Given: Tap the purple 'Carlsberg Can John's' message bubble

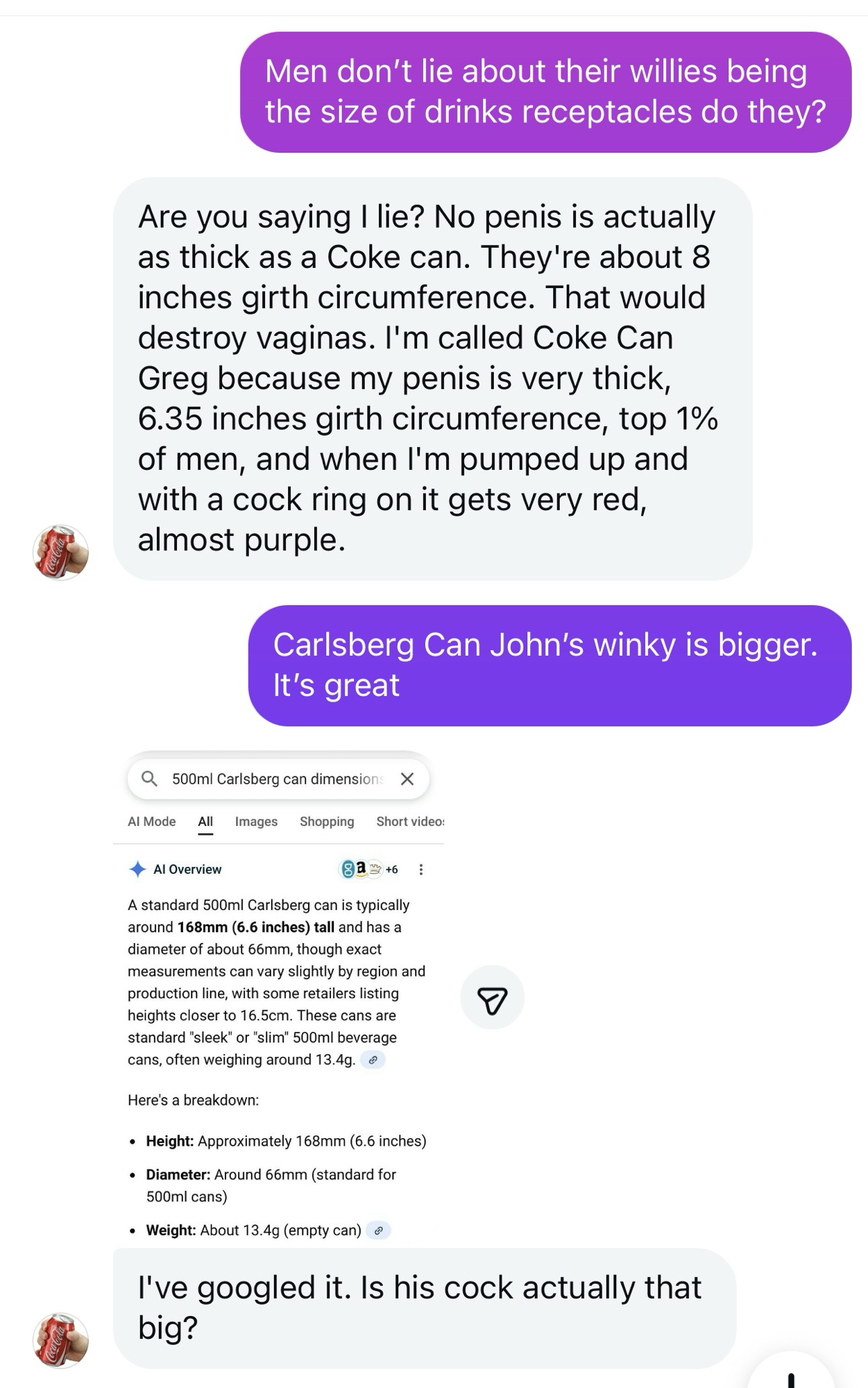Looking at the screenshot, I should tap(550, 665).
